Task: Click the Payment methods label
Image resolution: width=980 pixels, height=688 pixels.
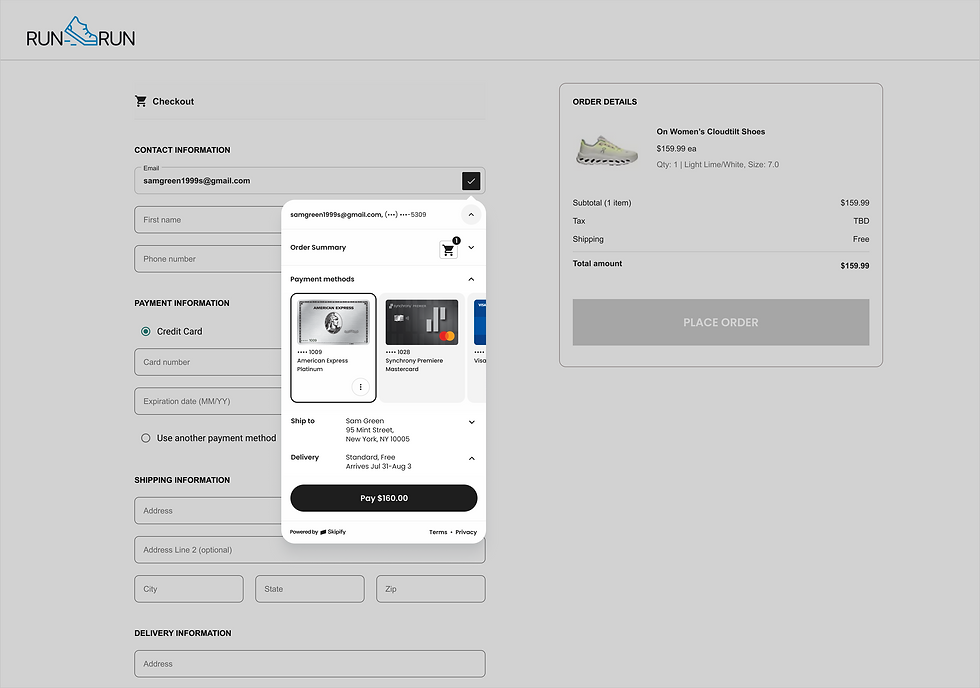Action: coord(322,279)
